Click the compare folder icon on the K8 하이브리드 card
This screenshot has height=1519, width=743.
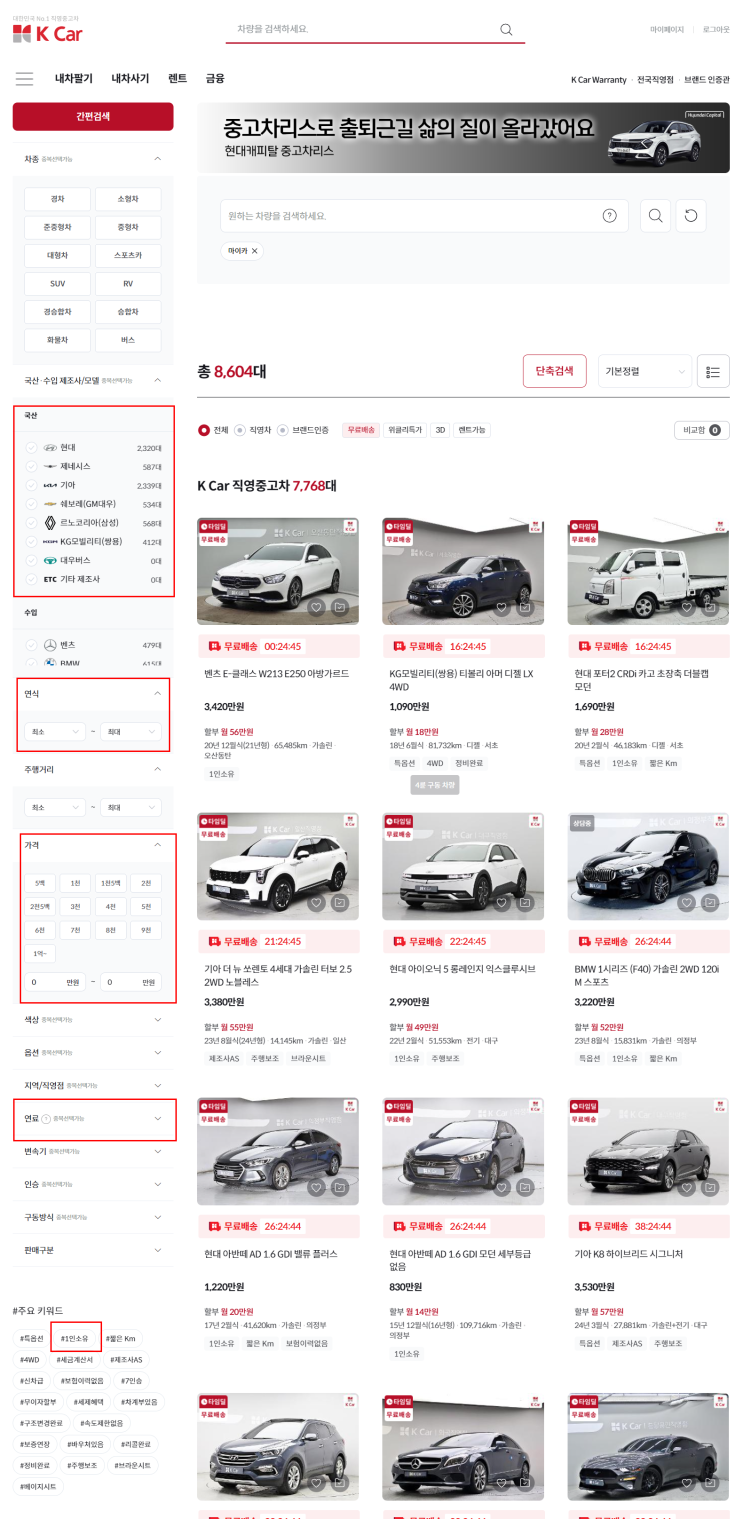click(711, 1187)
